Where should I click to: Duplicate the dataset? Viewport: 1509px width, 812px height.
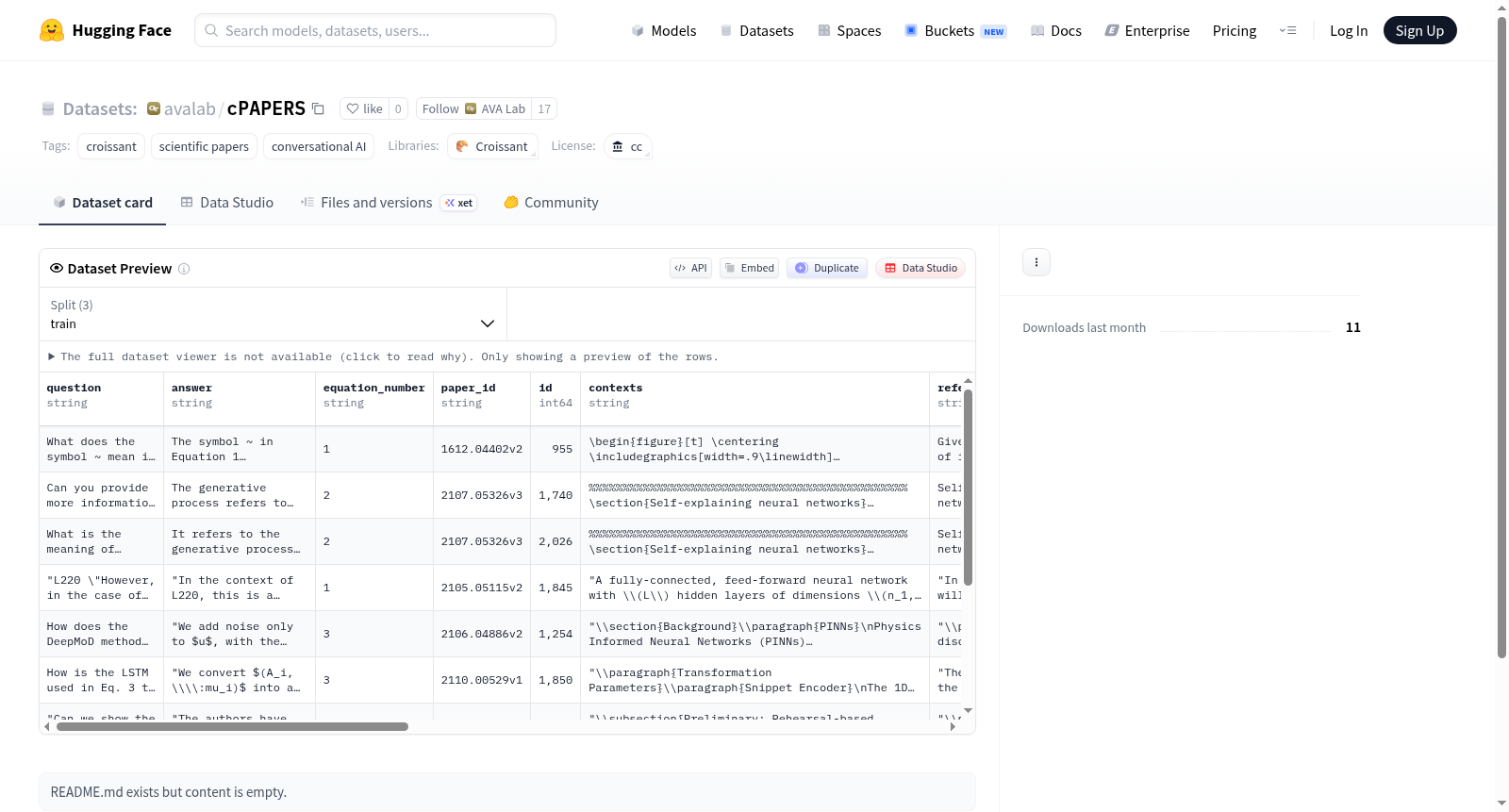827,268
